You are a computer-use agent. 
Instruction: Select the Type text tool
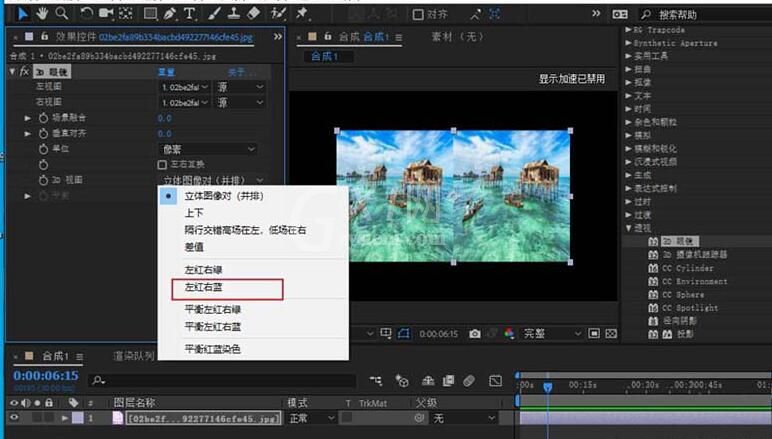point(190,14)
